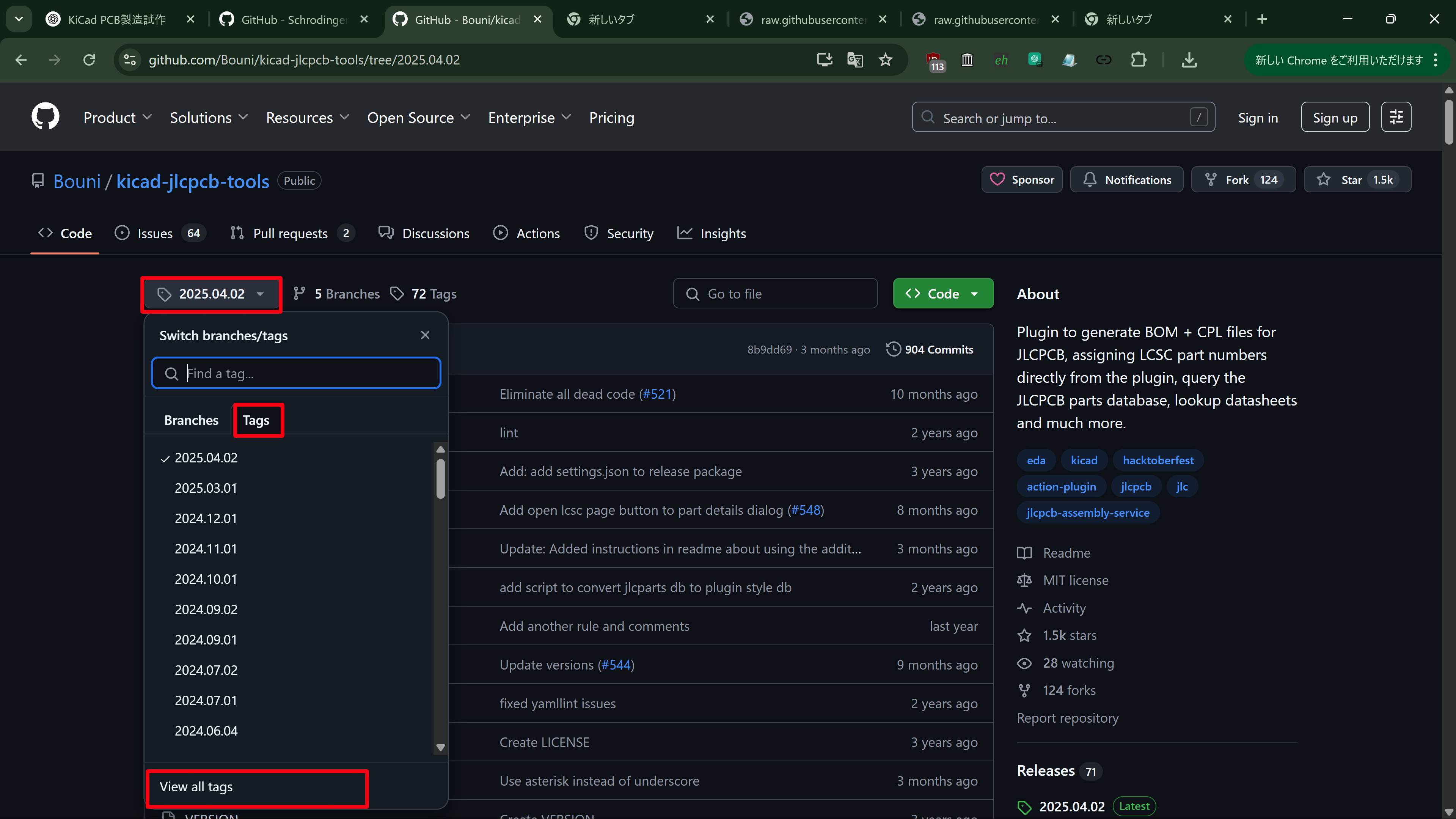This screenshot has width=1456, height=819.
Task: Click the Search or jump to field
Action: click(1063, 117)
